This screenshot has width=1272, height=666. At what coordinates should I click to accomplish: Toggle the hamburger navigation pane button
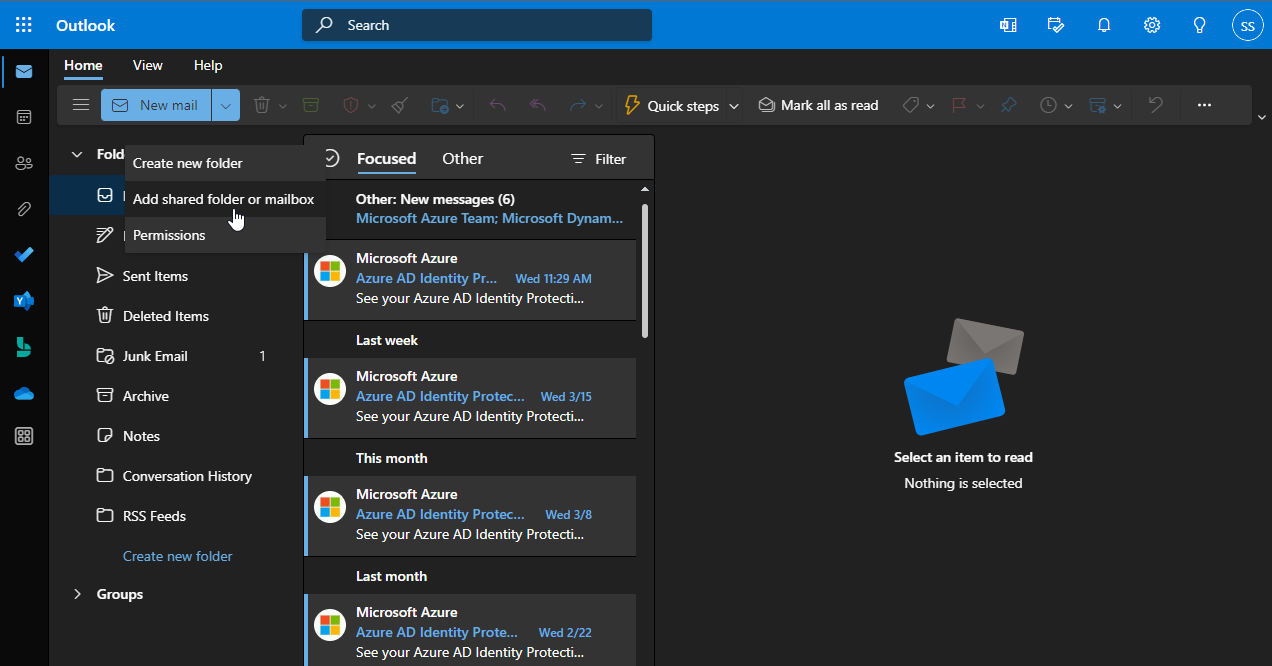click(81, 105)
